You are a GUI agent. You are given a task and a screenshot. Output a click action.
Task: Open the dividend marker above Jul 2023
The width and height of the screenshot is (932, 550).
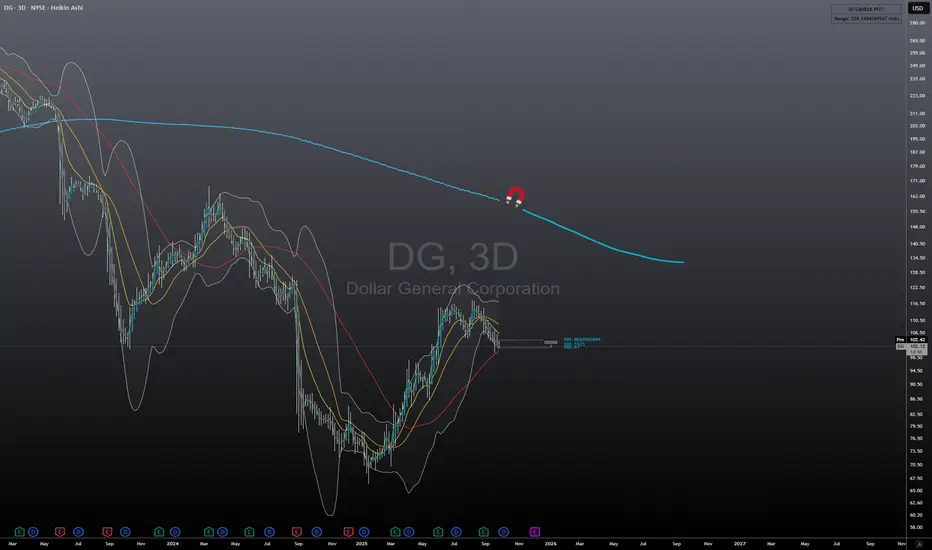click(x=78, y=532)
